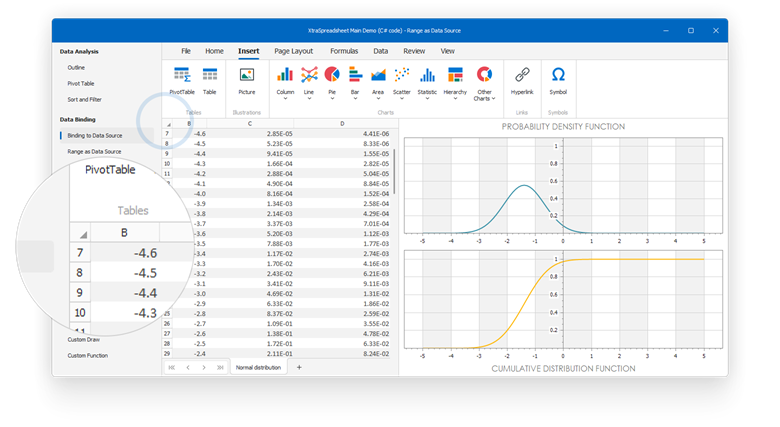780x427 pixels.
Task: Switch to the View ribbon tab
Action: coord(447,51)
